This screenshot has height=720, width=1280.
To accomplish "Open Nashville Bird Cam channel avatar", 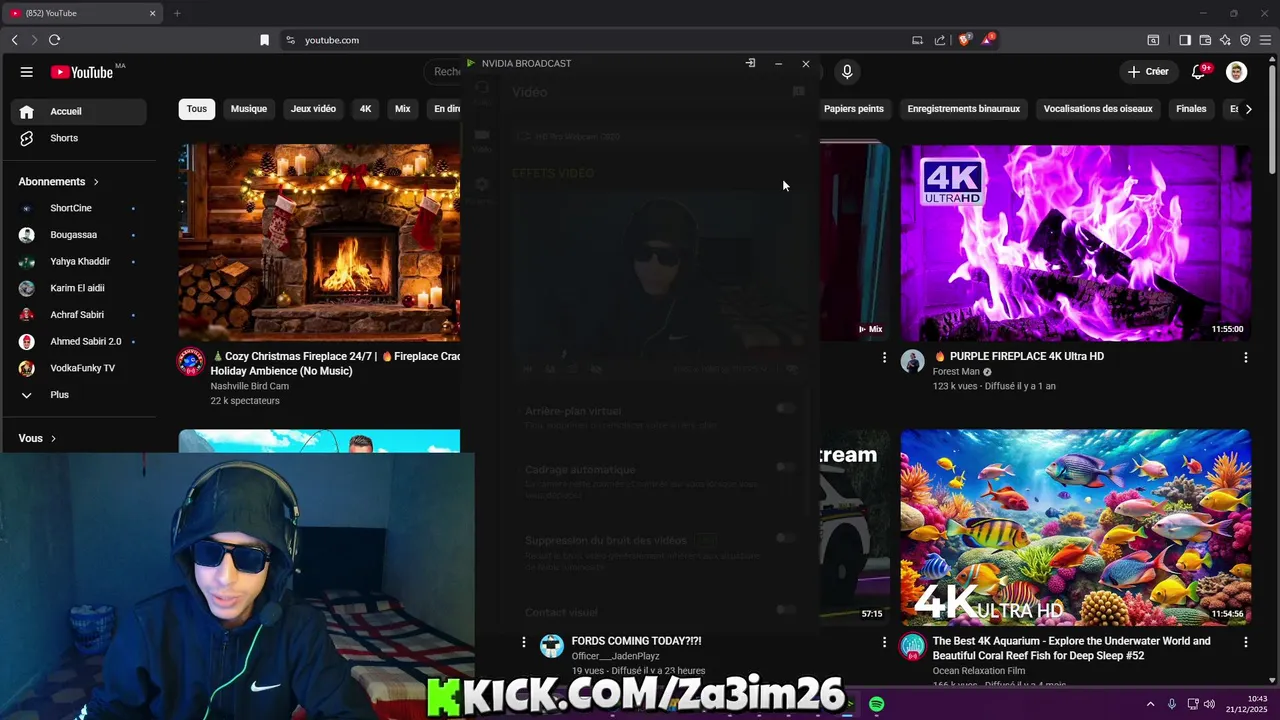I will [191, 362].
